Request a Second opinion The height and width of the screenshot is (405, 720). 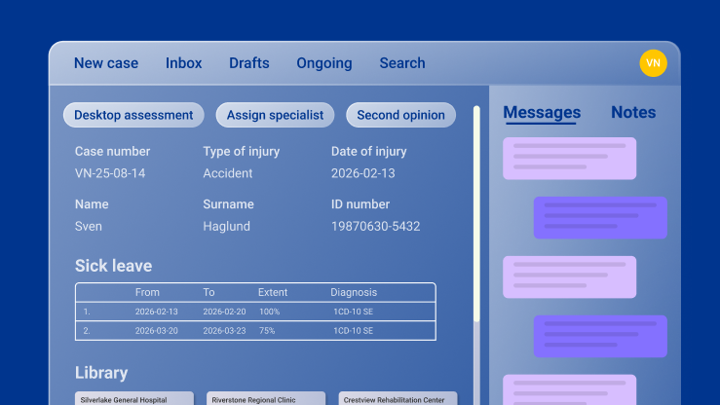pos(401,115)
